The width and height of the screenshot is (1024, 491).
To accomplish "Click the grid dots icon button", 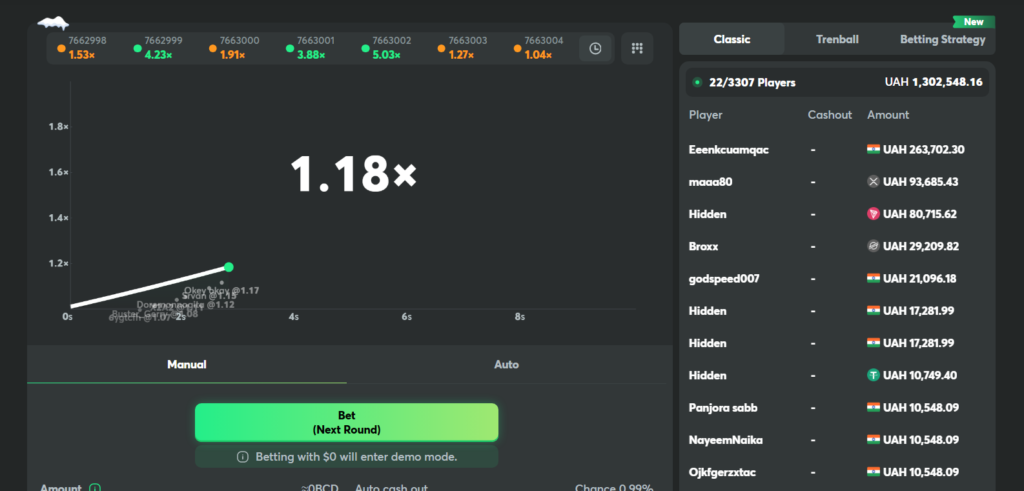I will click(x=636, y=48).
